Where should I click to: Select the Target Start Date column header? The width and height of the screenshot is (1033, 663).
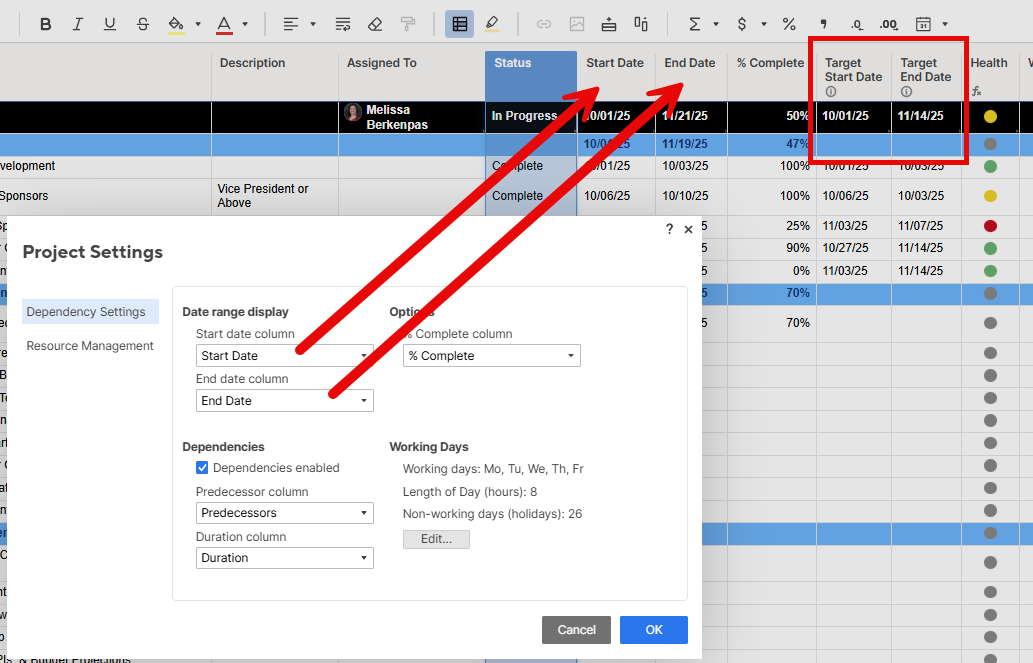pos(853,76)
